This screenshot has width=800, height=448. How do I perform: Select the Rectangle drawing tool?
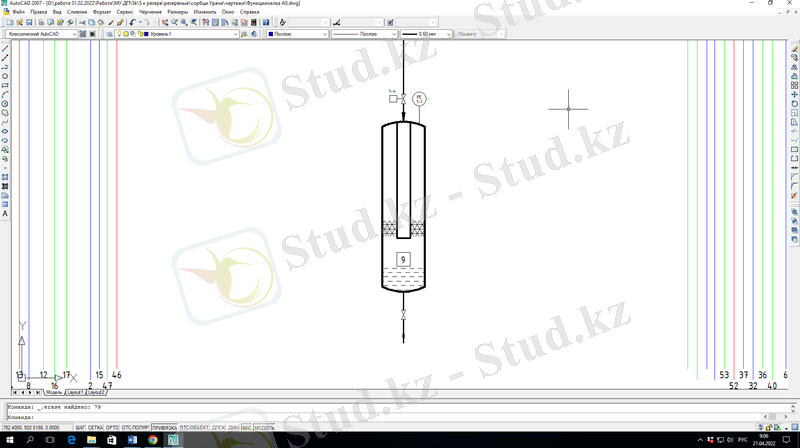click(x=5, y=85)
